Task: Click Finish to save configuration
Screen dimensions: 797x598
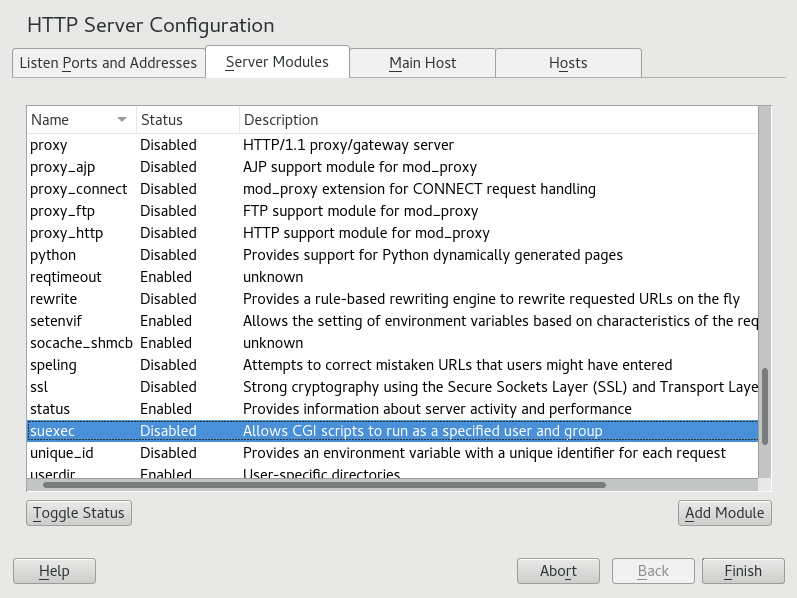Action: click(x=742, y=571)
